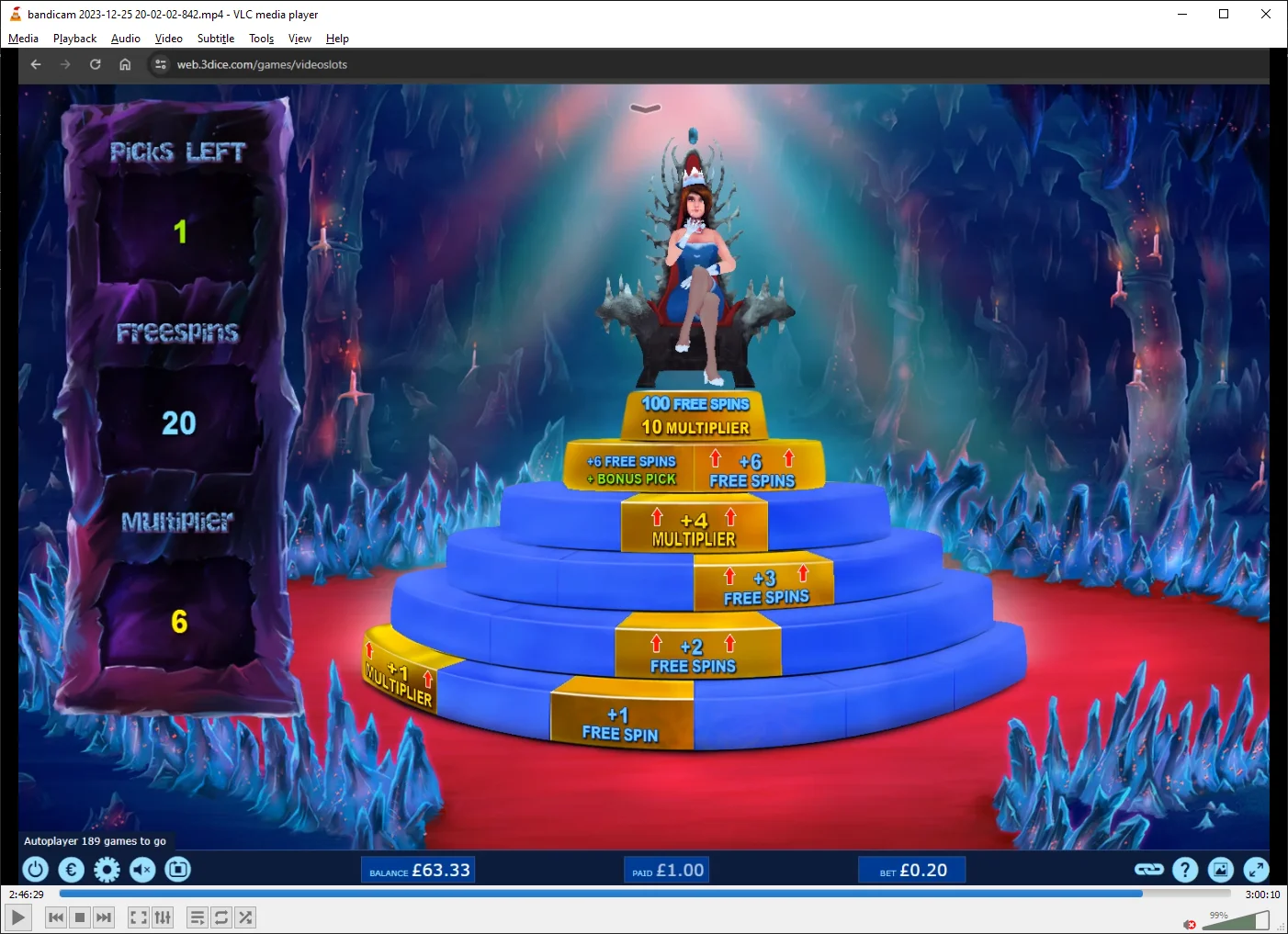The image size is (1288, 934).
Task: Click the chain link icon in game bar
Action: 1149,869
